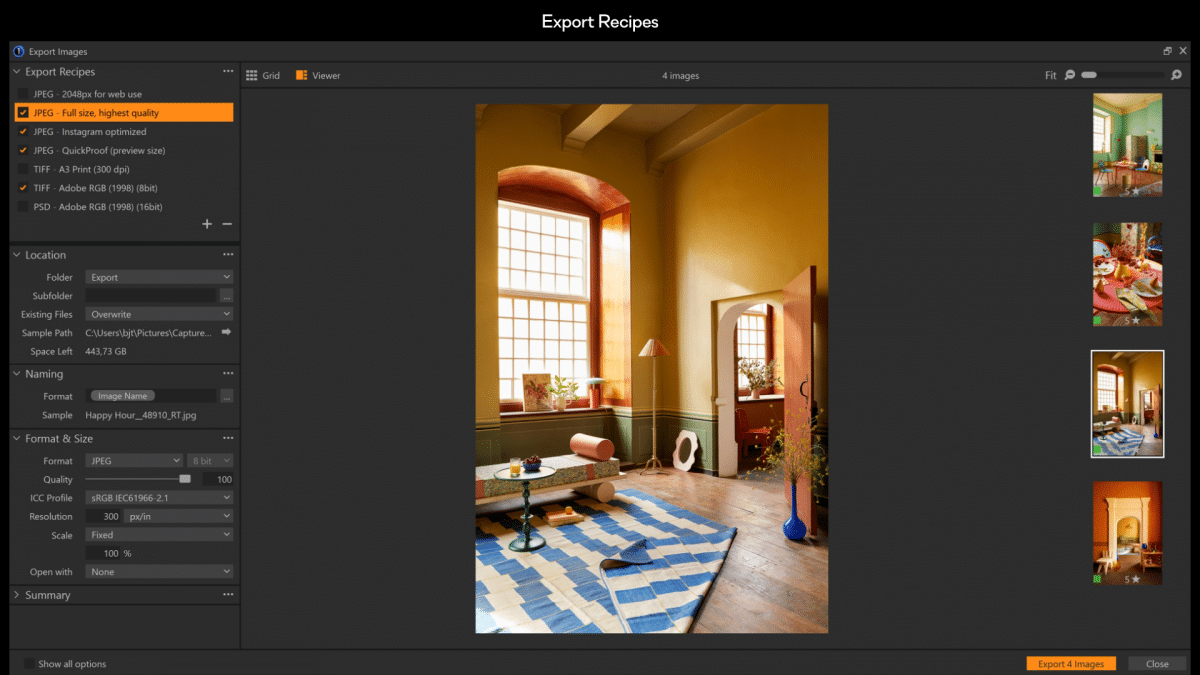Click the Export 4 Images button
Screen dimensions: 1200x675
click(x=1070, y=663)
